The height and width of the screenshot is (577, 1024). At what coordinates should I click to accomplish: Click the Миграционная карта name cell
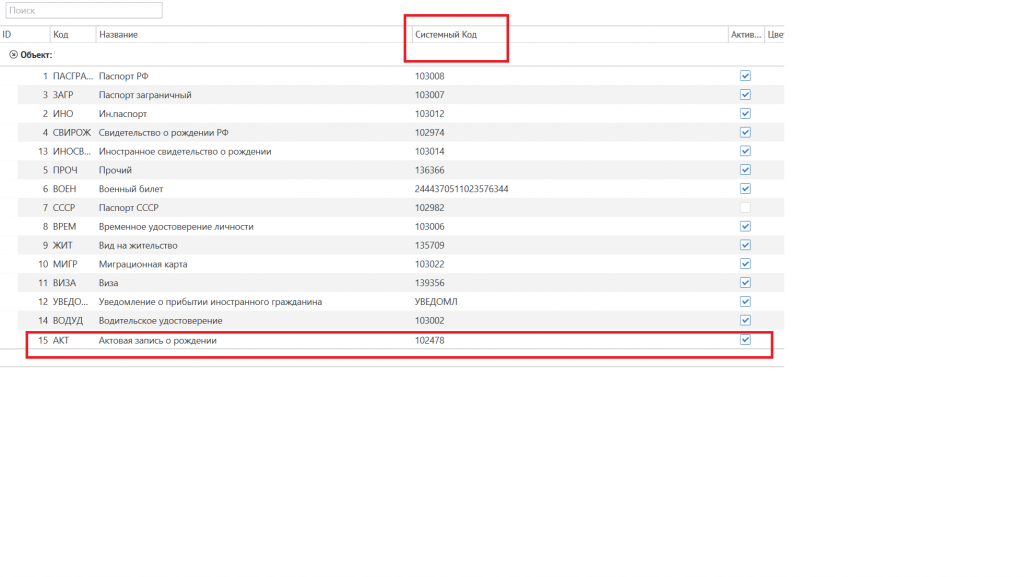click(143, 264)
